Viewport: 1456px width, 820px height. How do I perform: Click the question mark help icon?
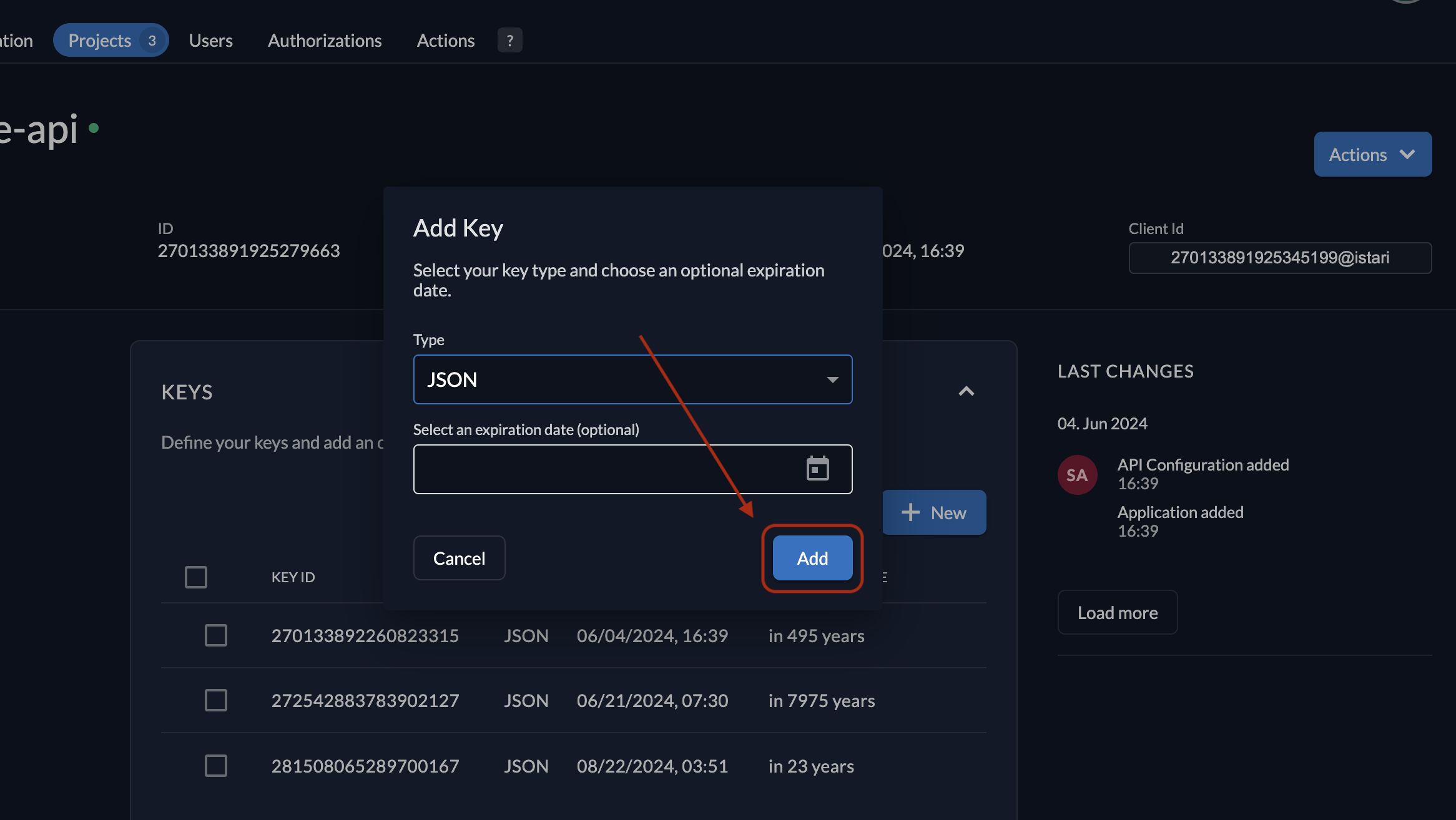[509, 41]
